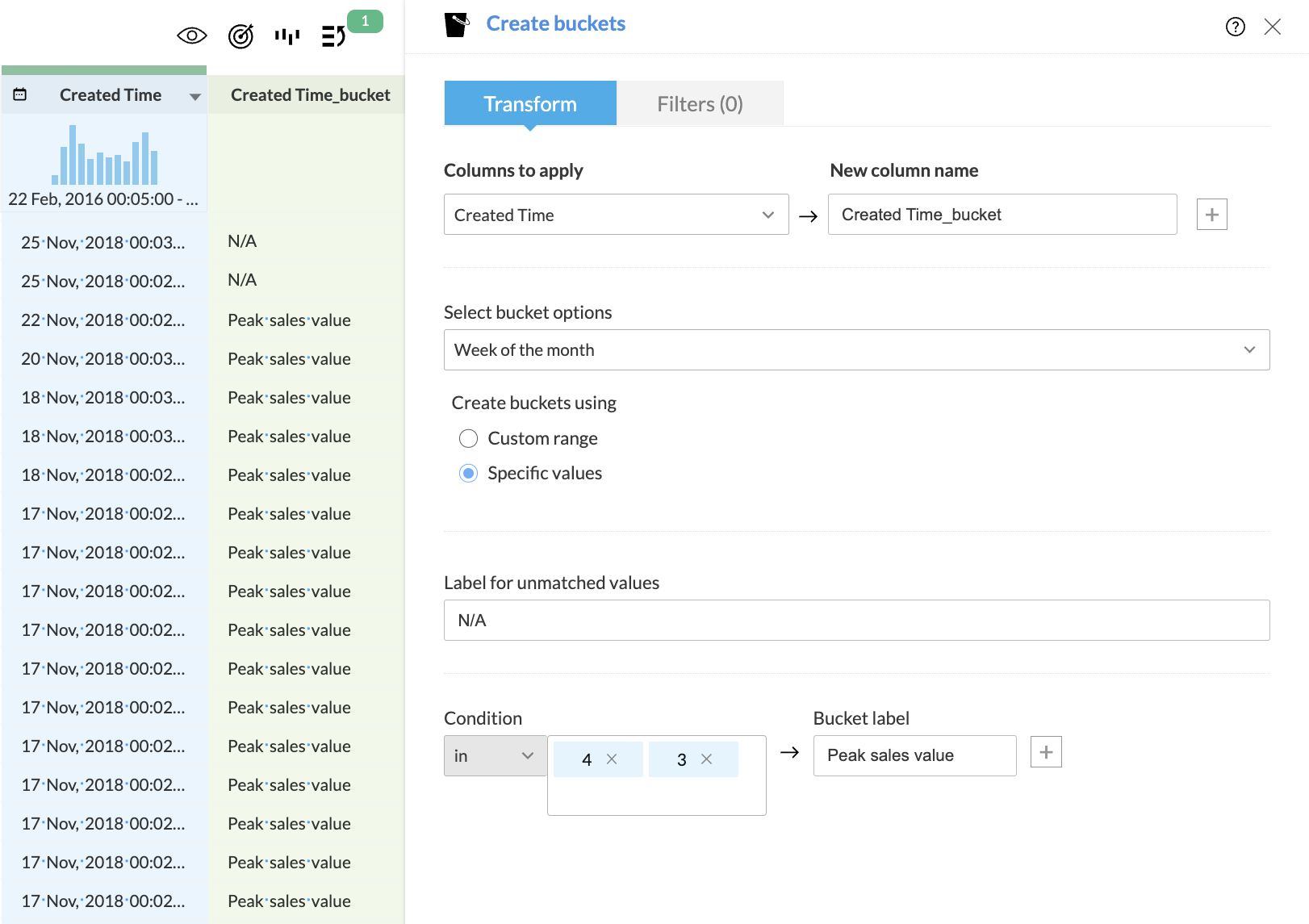The image size is (1309, 924).
Task: Select the Custom range radio option
Action: click(x=468, y=438)
